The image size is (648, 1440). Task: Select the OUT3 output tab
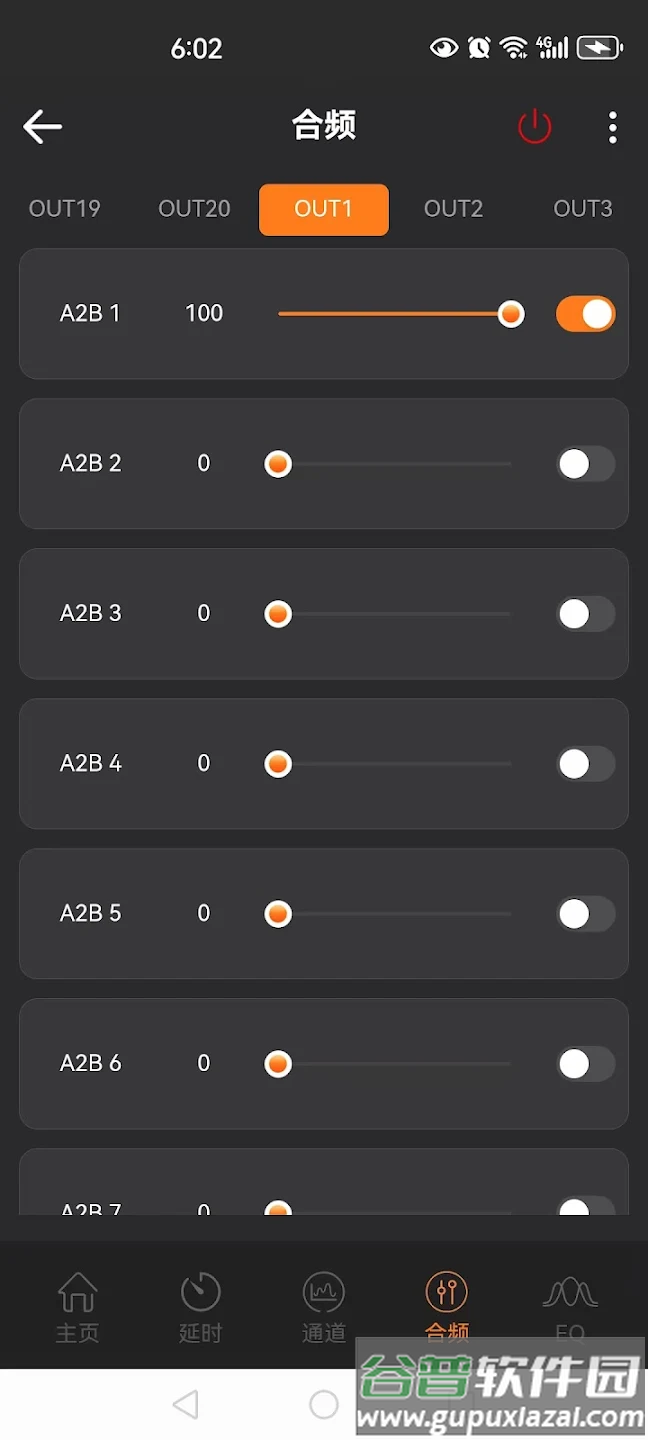583,209
